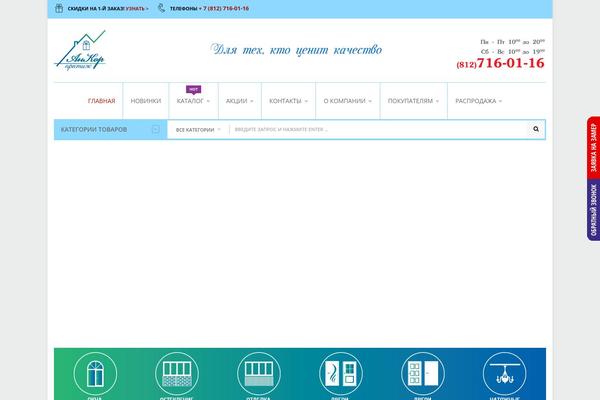
Task: Collapse categories with the minus box icon
Action: click(x=155, y=129)
